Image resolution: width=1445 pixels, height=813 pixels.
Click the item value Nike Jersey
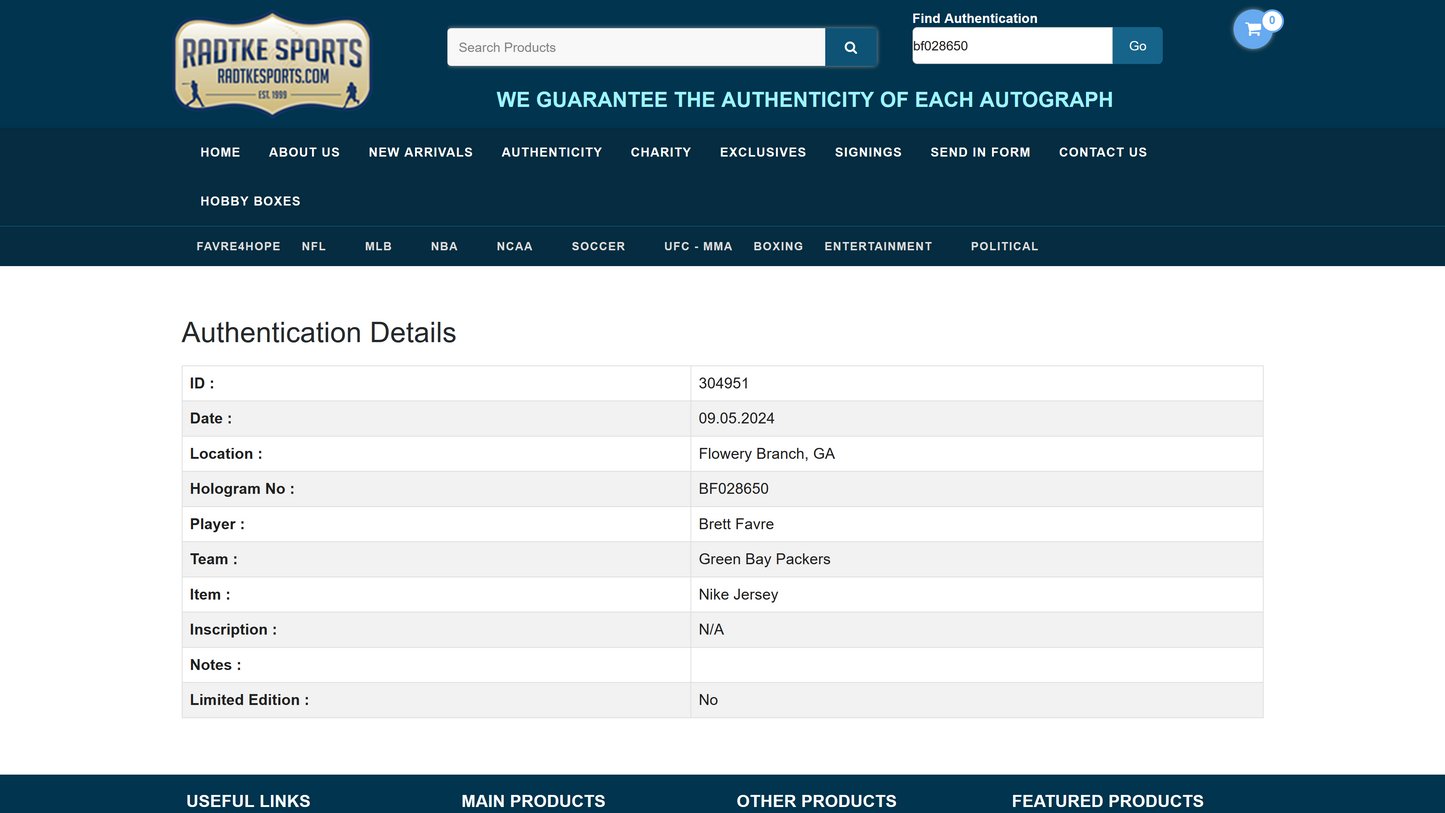tap(738, 594)
